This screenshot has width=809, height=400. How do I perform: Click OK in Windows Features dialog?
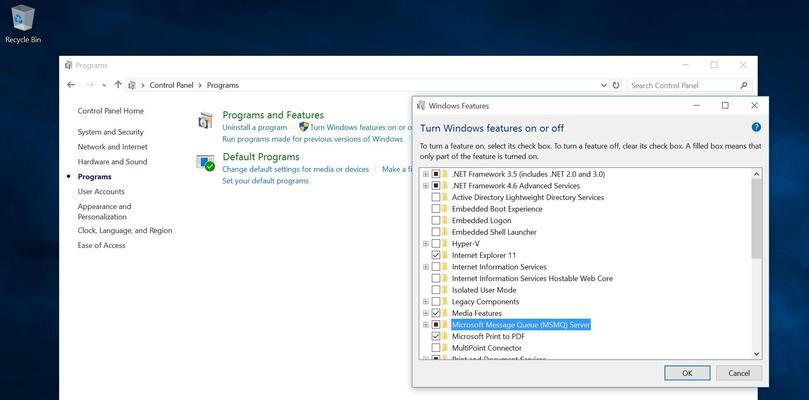click(x=687, y=373)
